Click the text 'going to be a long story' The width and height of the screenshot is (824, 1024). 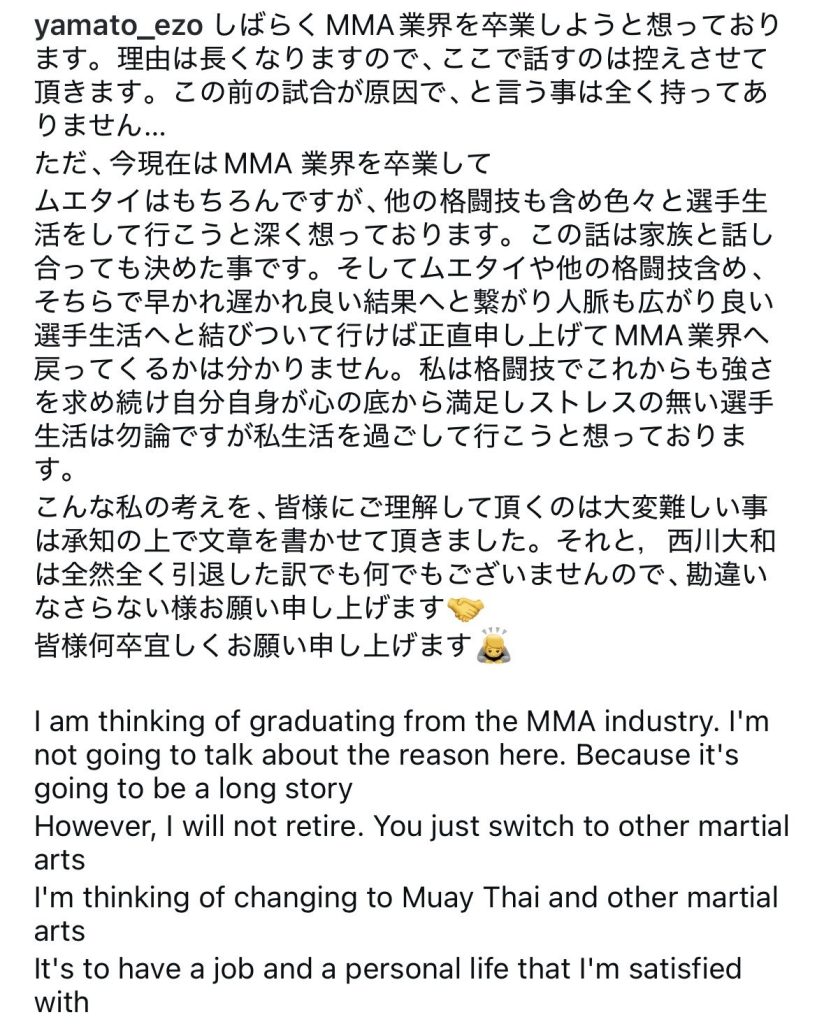tap(193, 789)
